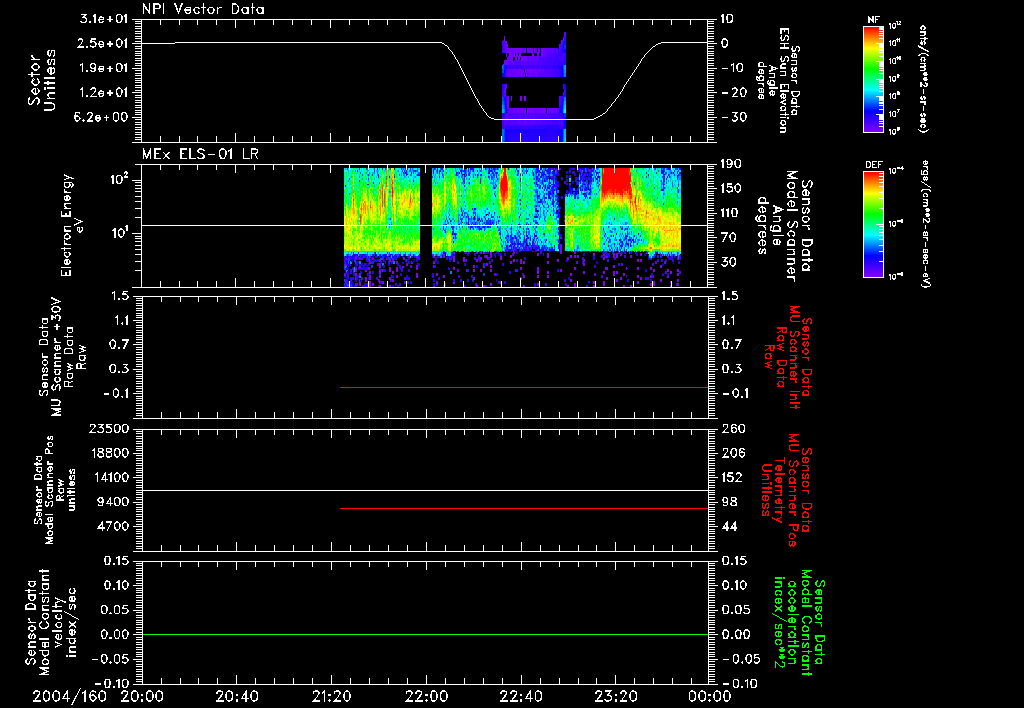Click the "14100" tick label
Image resolution: width=1024 pixels, height=708 pixels.
[x=109, y=478]
